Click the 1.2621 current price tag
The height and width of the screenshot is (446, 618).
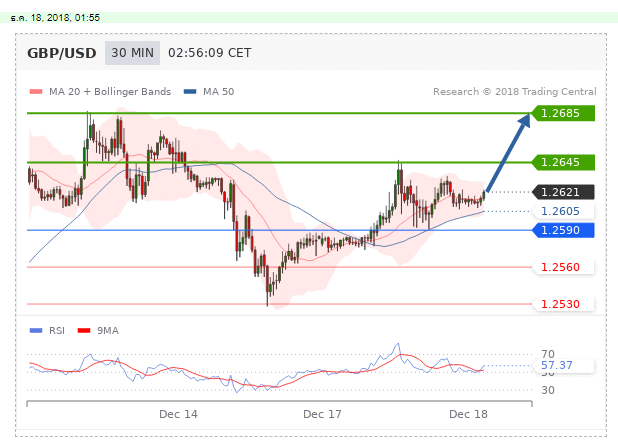tap(563, 192)
